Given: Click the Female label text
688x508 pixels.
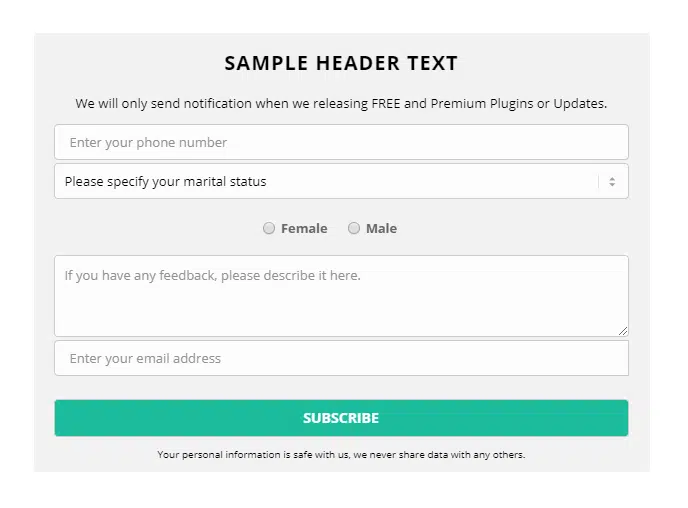Looking at the screenshot, I should coord(304,229).
